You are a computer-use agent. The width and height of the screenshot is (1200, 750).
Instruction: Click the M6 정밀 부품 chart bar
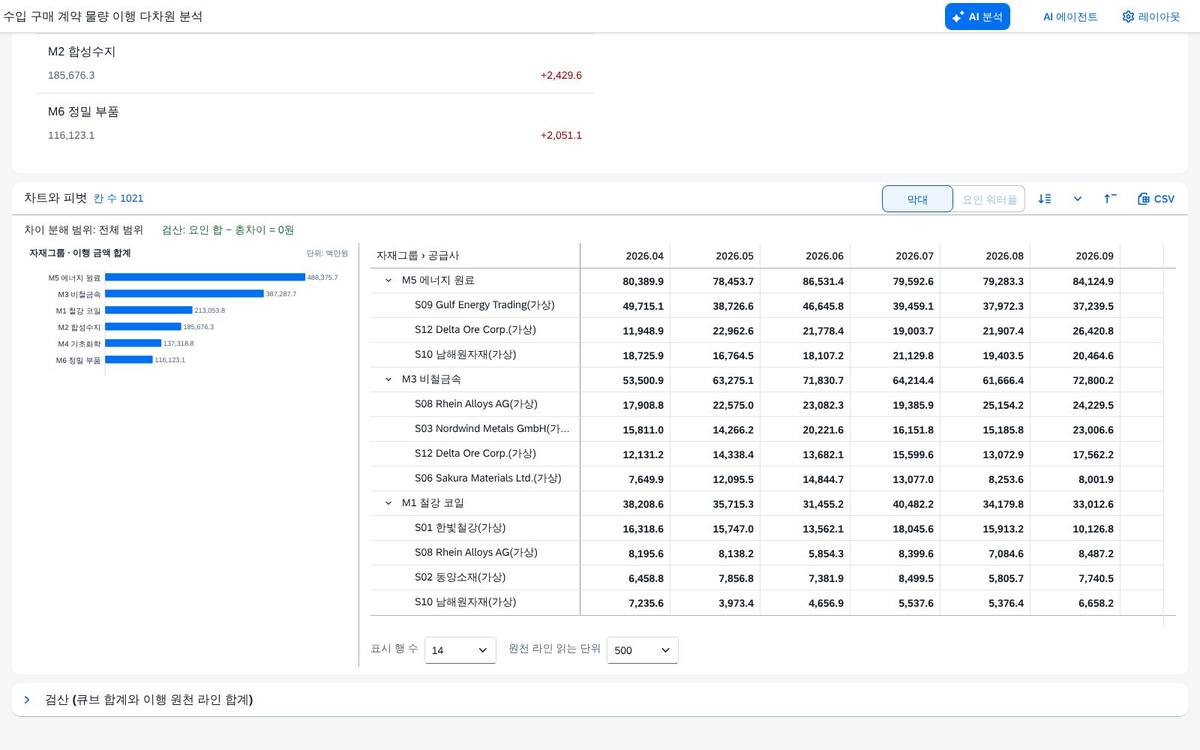coord(129,360)
